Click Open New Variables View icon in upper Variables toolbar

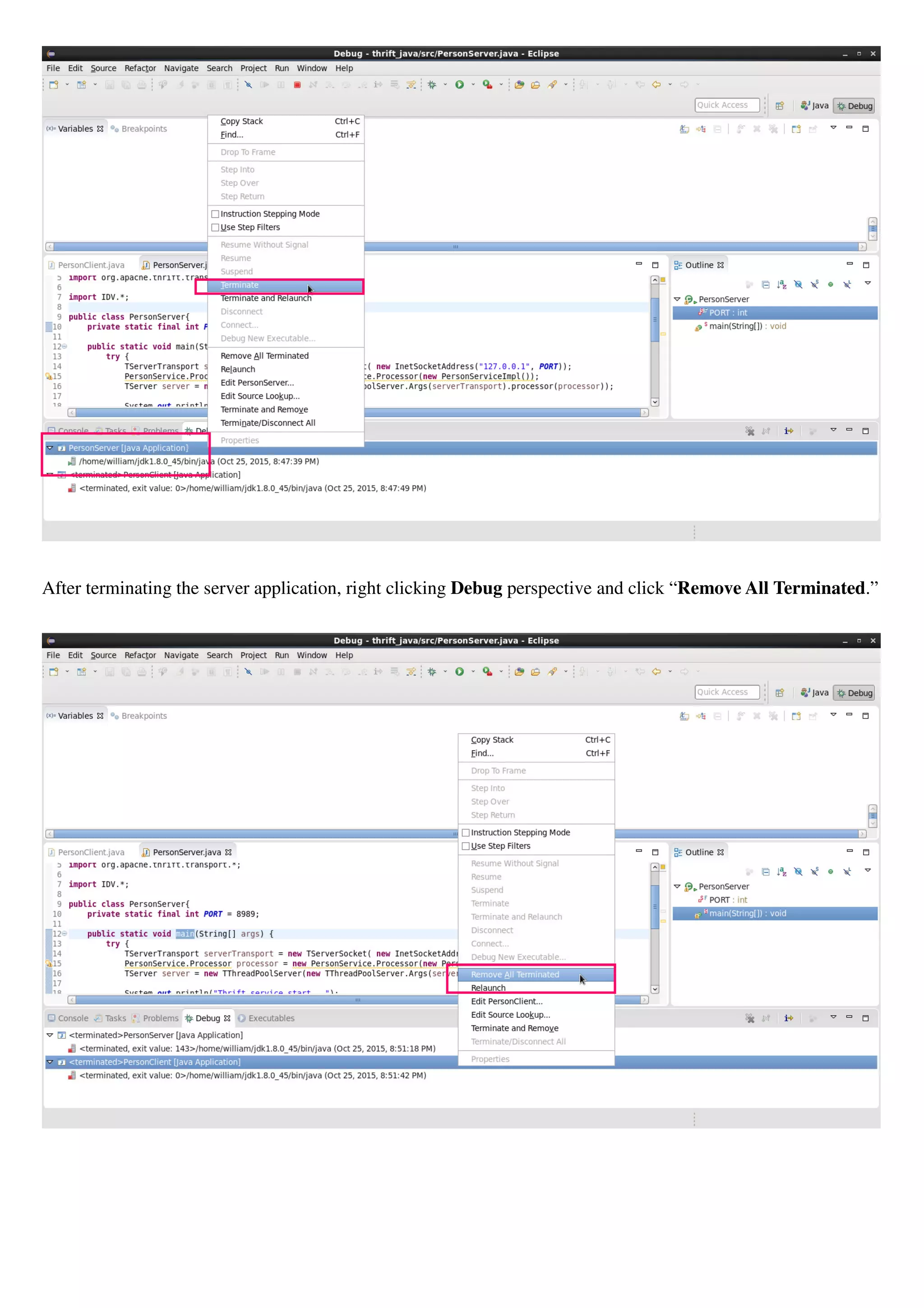(x=796, y=130)
